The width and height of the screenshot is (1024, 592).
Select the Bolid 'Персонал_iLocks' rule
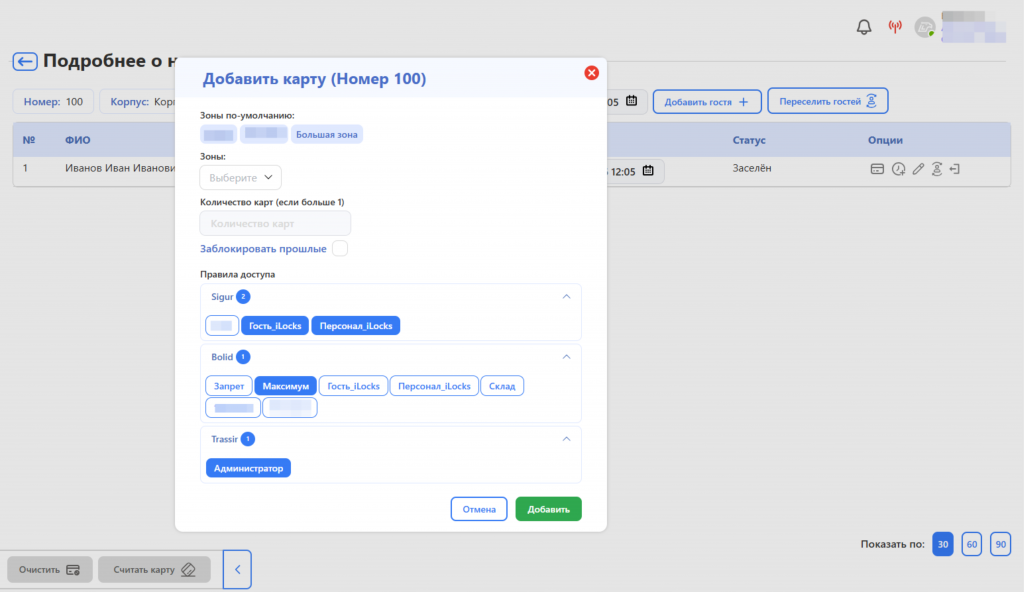434,386
